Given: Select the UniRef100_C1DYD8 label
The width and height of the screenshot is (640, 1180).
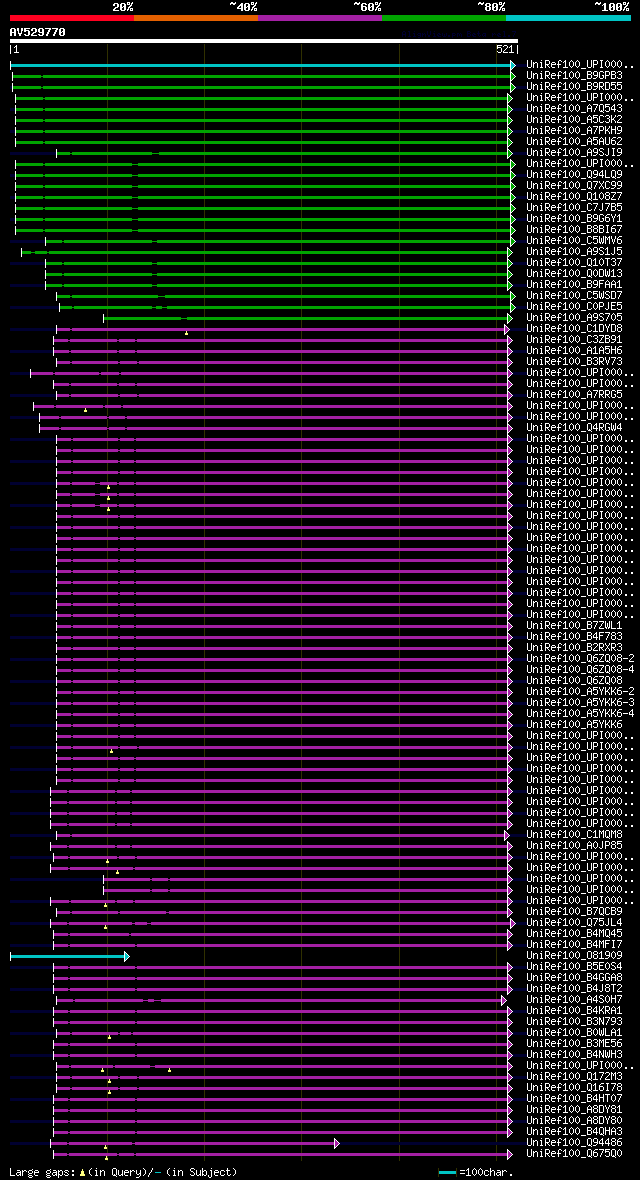Looking at the screenshot, I should click(x=574, y=328).
